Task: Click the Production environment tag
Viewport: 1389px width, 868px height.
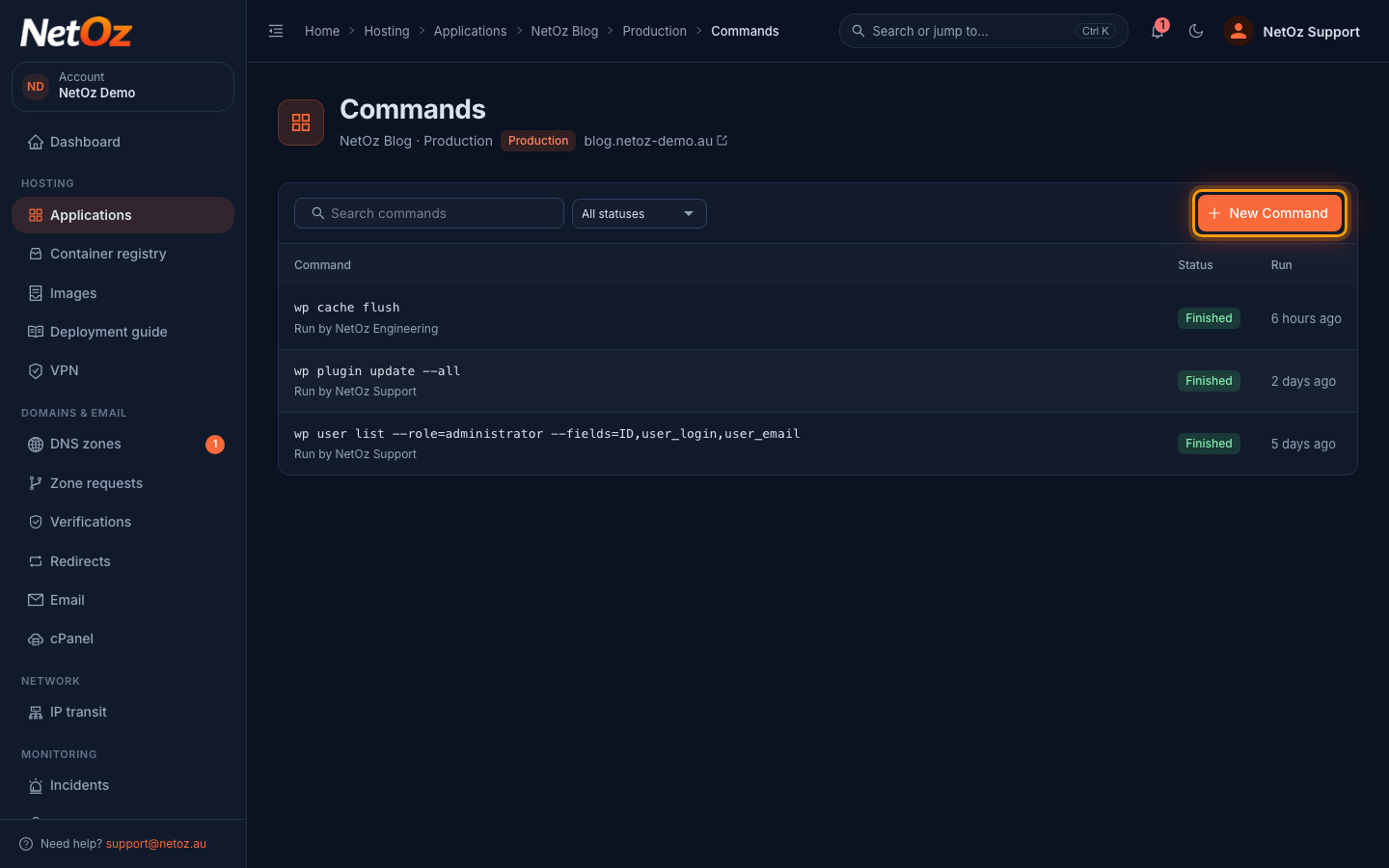Action: (x=538, y=141)
